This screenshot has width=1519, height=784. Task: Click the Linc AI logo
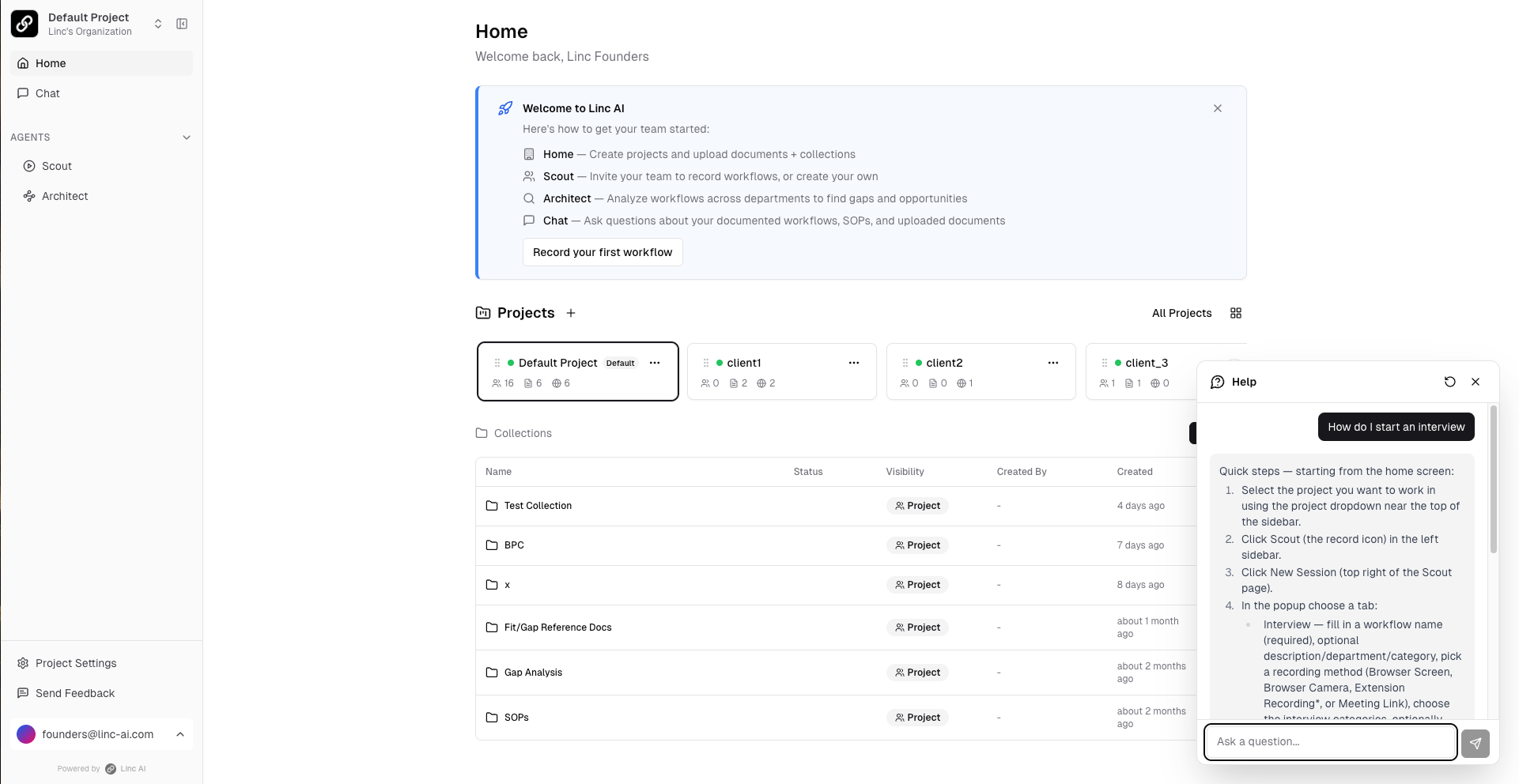click(x=25, y=24)
